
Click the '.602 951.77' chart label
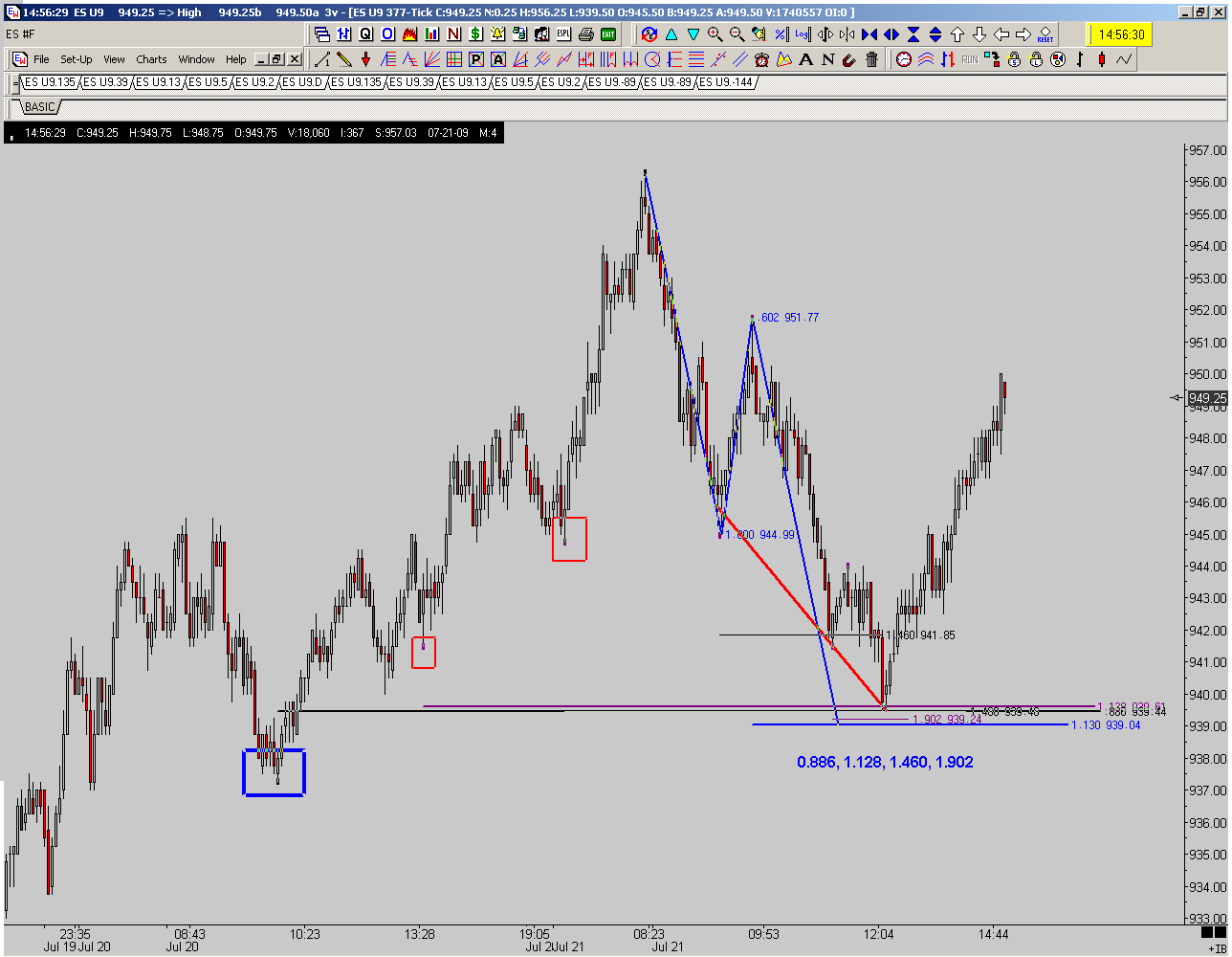(788, 318)
